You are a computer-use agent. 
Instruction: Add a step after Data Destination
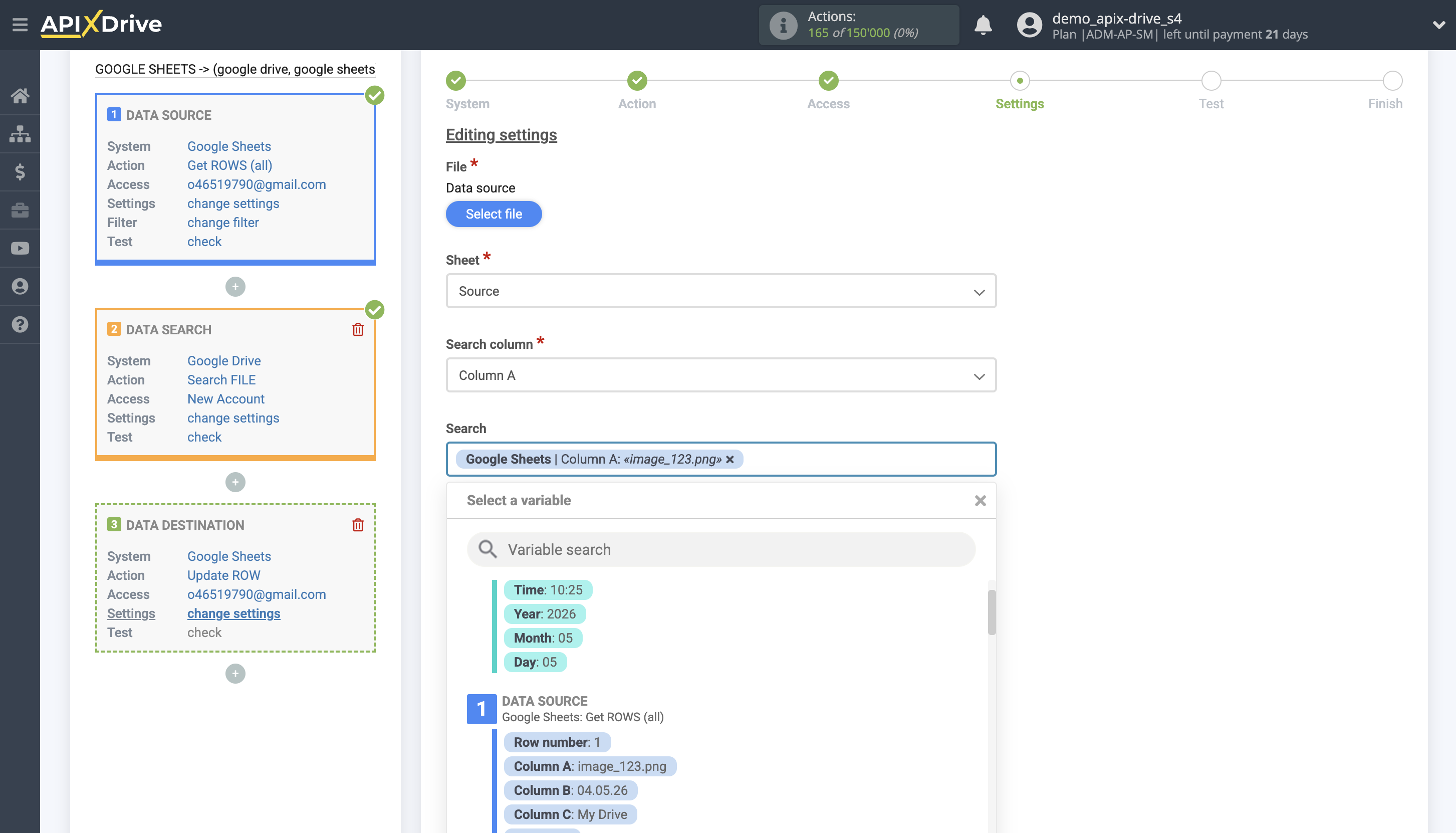[x=235, y=674]
